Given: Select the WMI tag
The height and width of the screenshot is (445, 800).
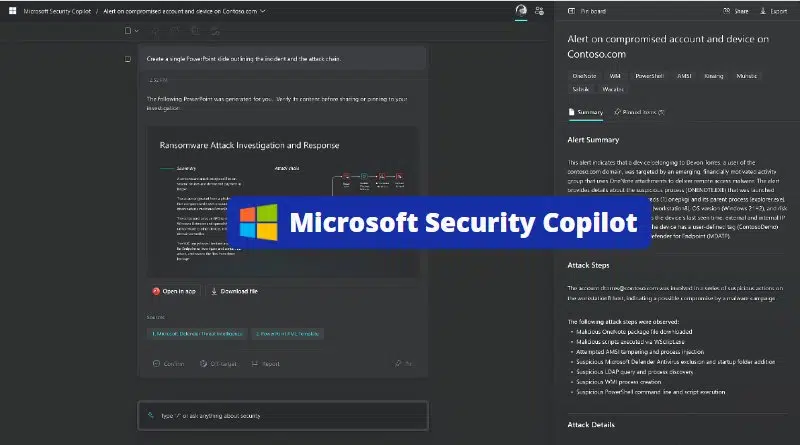Looking at the screenshot, I should tap(615, 76).
